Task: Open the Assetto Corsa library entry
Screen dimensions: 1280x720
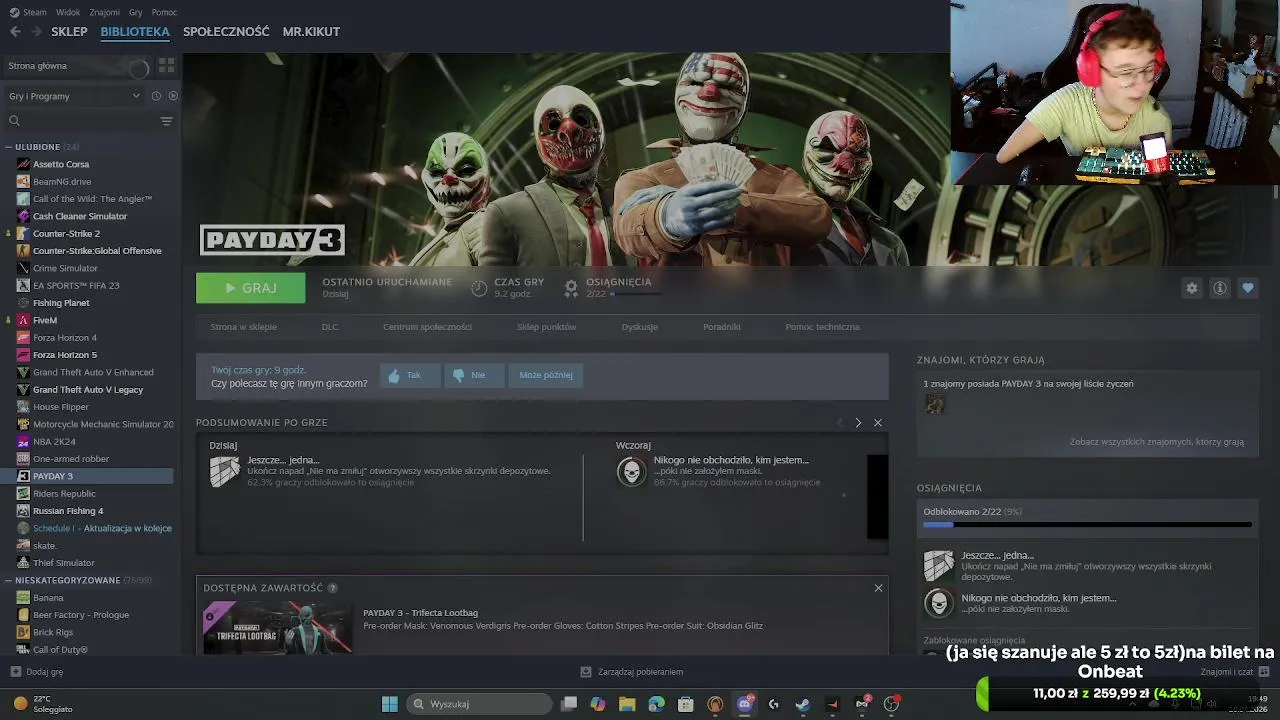Action: pos(61,164)
